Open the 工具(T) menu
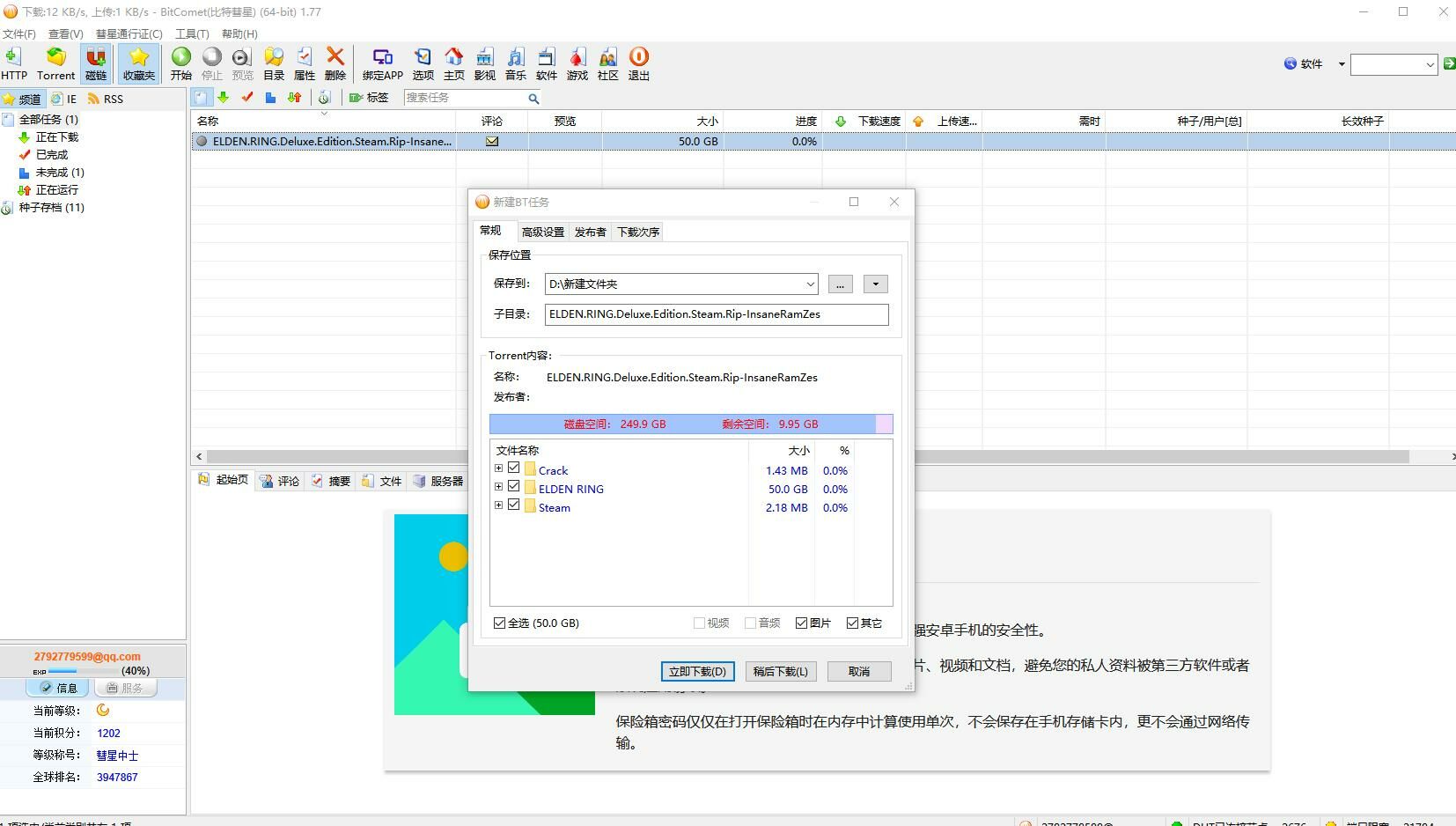This screenshot has height=826, width=1456. click(x=192, y=34)
